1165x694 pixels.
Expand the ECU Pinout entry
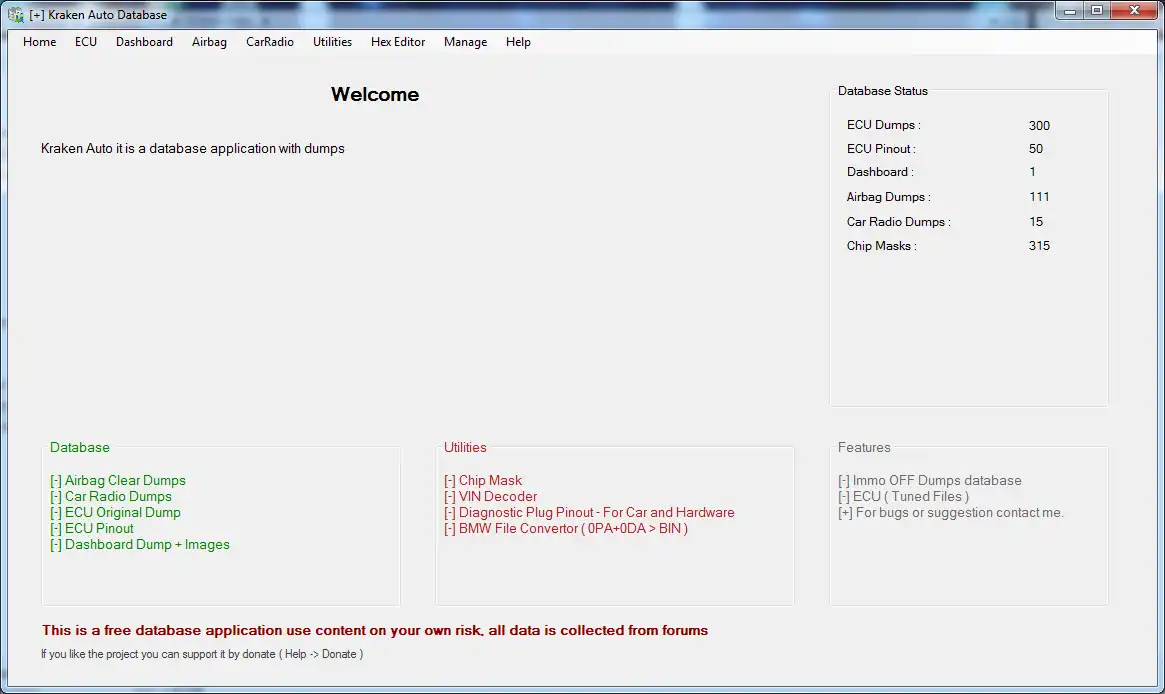click(93, 528)
